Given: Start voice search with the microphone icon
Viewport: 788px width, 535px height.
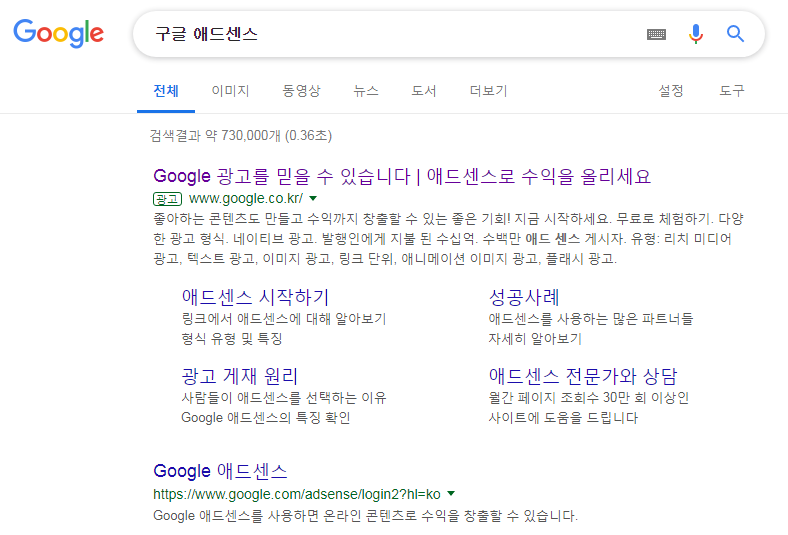Looking at the screenshot, I should coord(696,34).
